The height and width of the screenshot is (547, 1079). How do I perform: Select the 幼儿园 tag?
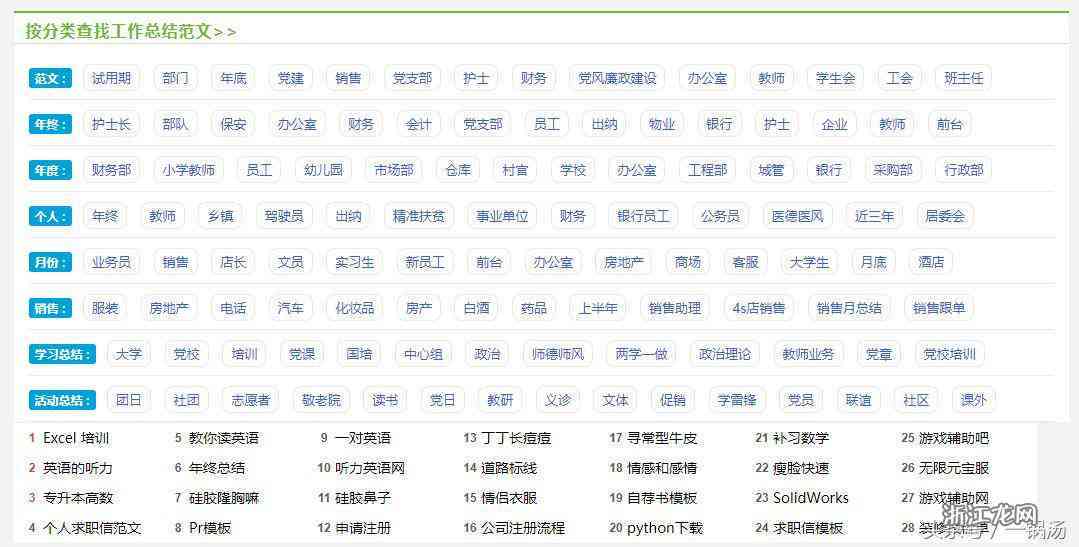coord(323,170)
